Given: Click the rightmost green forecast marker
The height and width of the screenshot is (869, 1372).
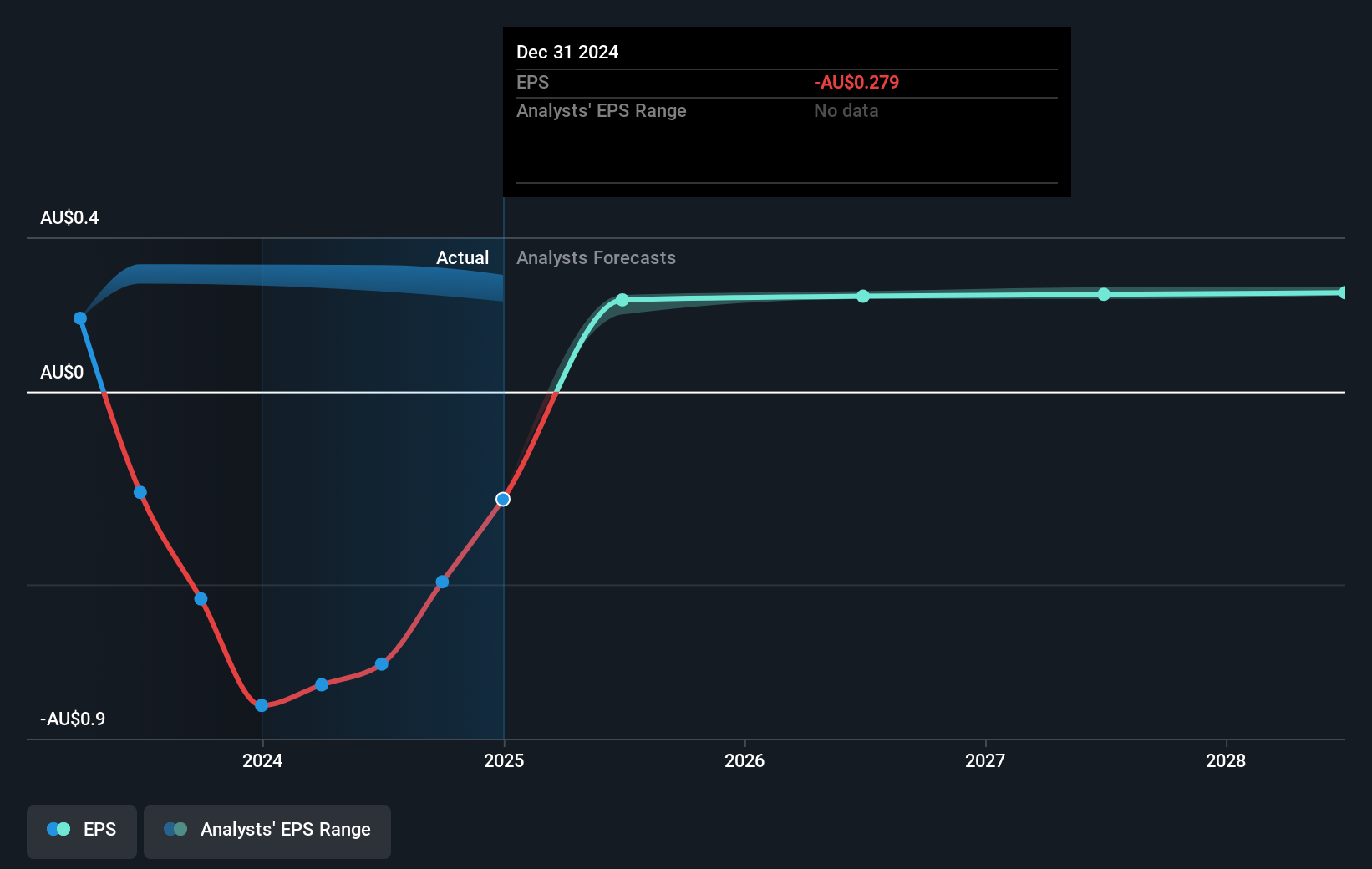Looking at the screenshot, I should [1344, 292].
